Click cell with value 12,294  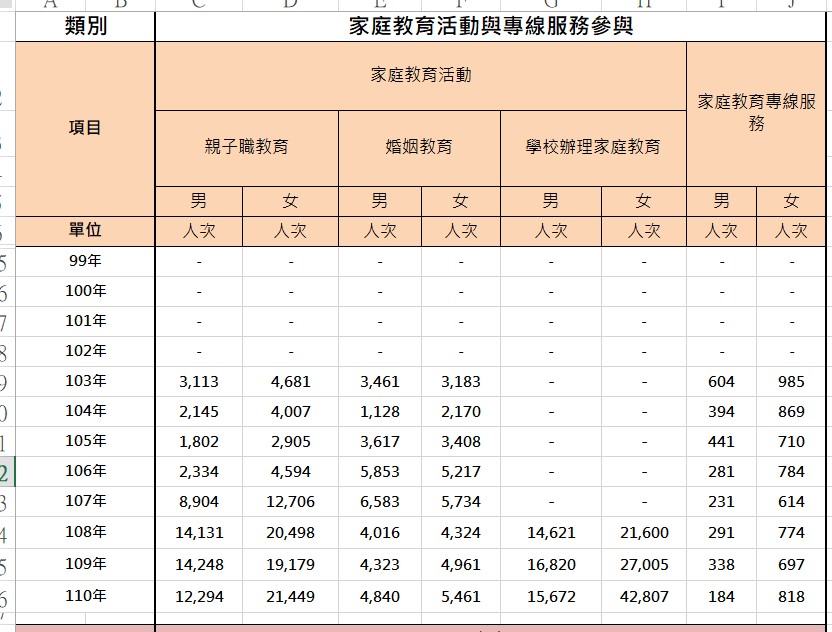[199, 596]
